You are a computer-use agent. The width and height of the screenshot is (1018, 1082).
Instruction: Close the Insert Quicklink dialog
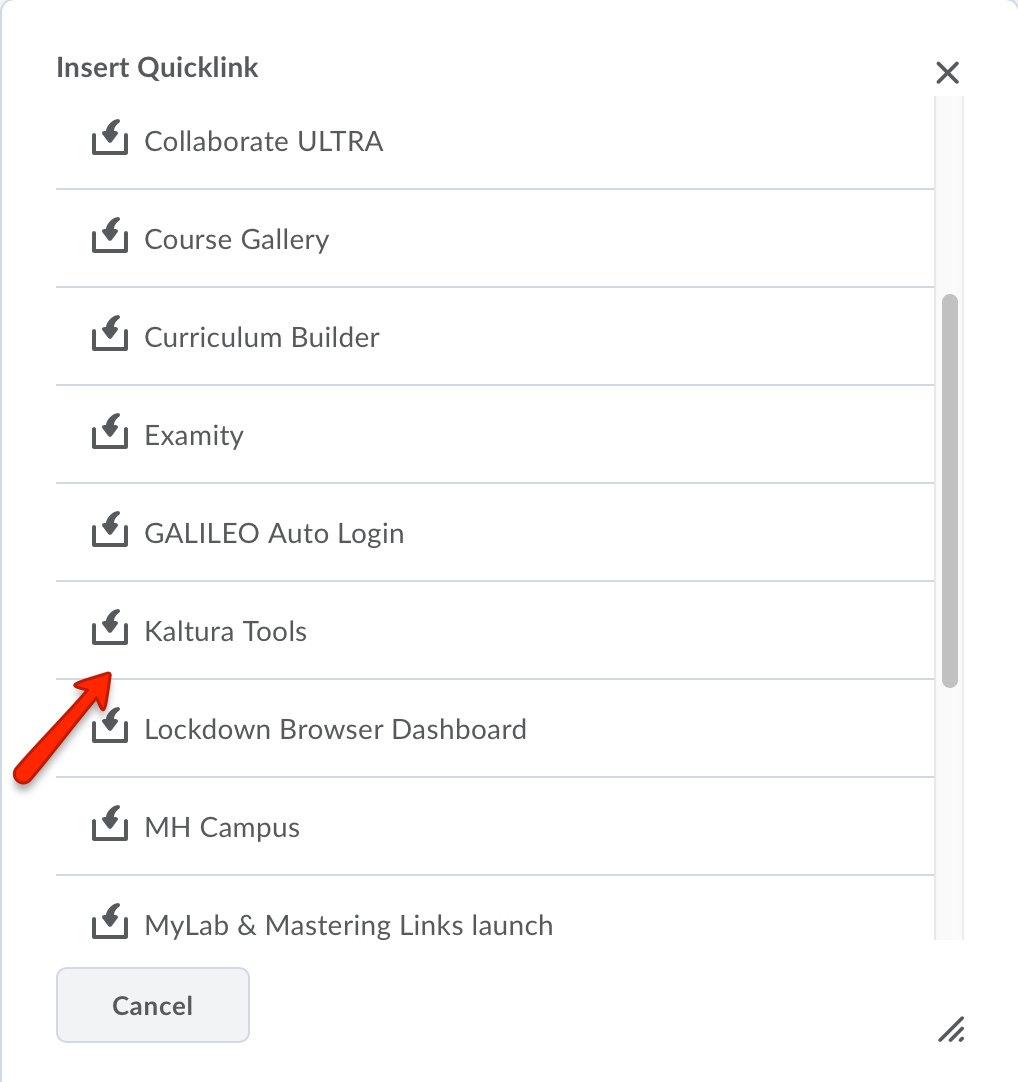click(x=947, y=72)
